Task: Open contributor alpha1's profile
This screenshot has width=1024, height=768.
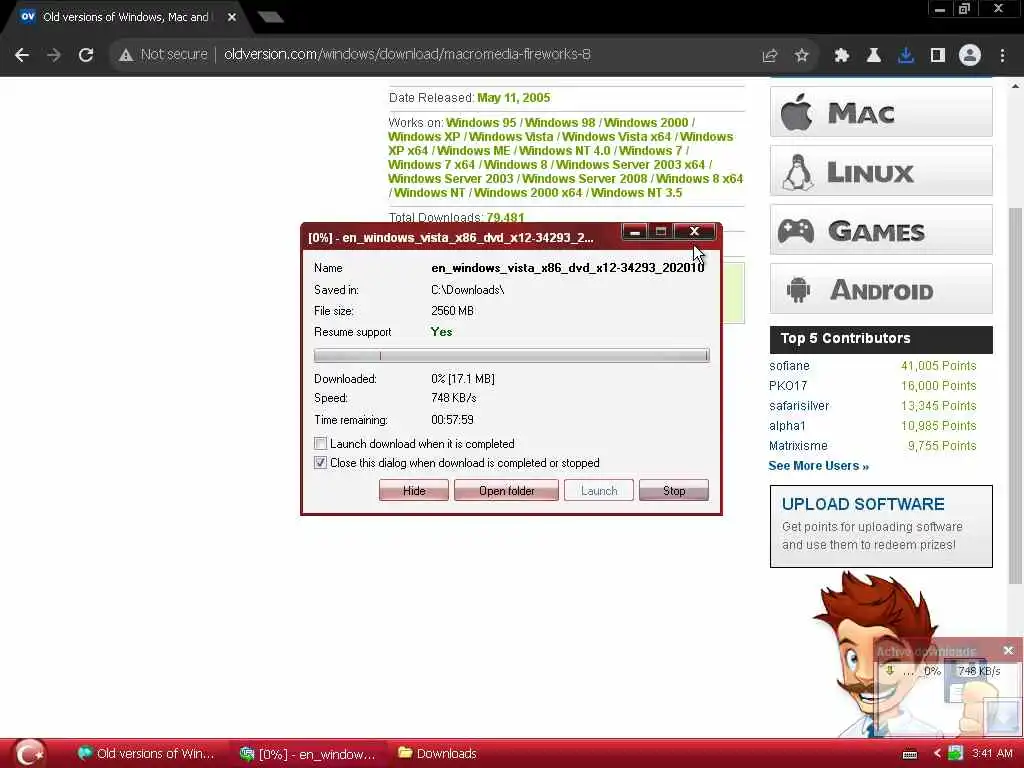Action: [x=787, y=426]
